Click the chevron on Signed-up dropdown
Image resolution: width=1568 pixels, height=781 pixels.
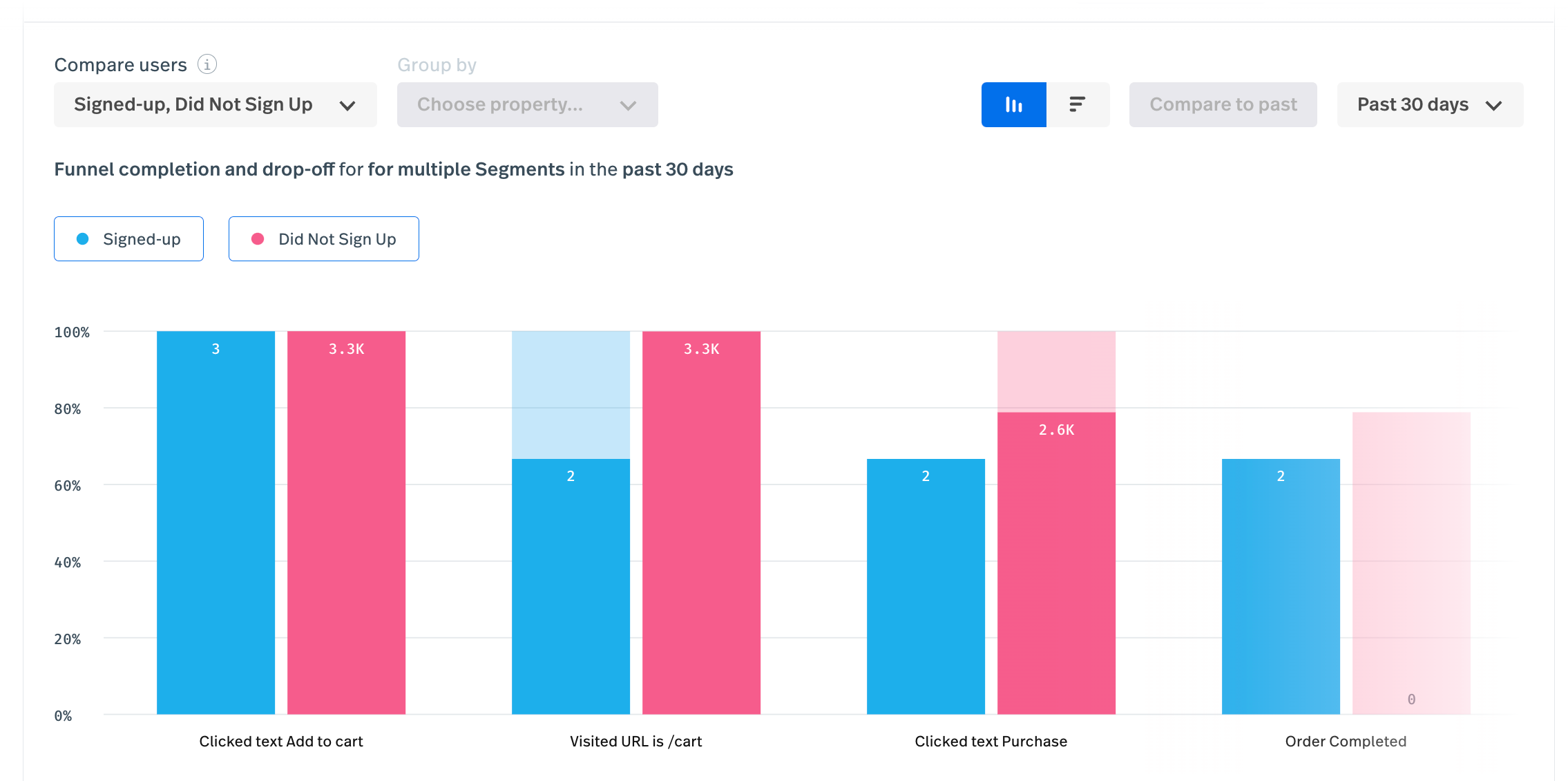point(347,106)
